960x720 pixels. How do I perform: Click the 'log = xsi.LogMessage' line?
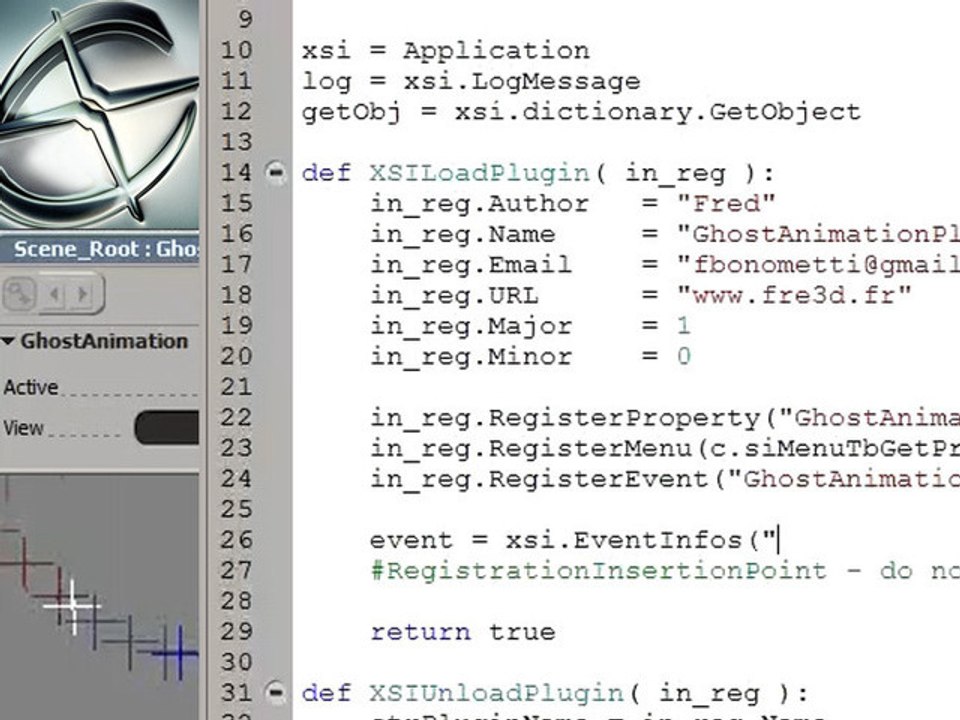(471, 81)
